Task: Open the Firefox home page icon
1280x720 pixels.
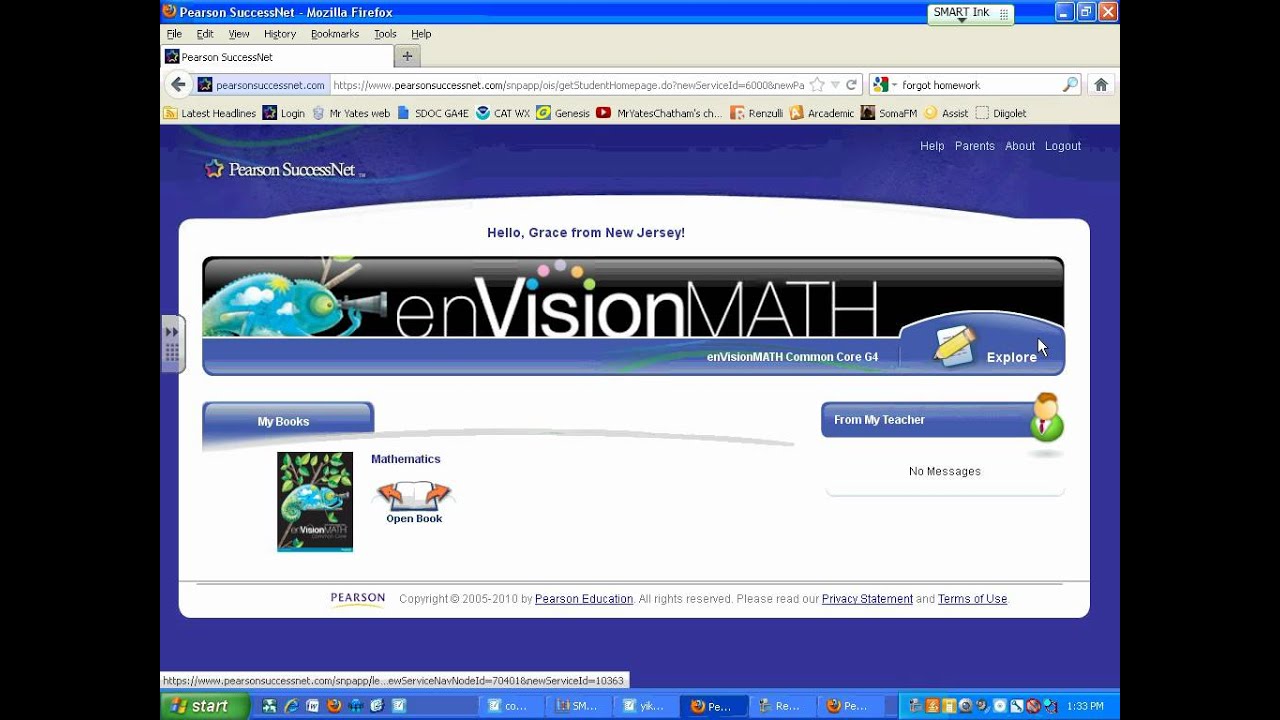Action: click(1101, 85)
